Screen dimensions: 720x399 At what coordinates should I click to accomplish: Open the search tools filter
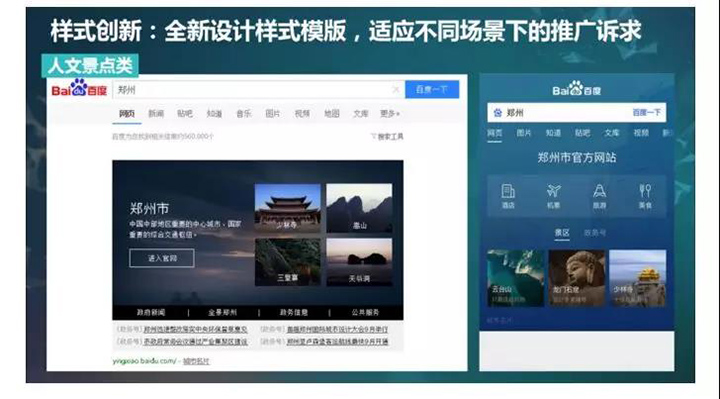[x=387, y=136]
